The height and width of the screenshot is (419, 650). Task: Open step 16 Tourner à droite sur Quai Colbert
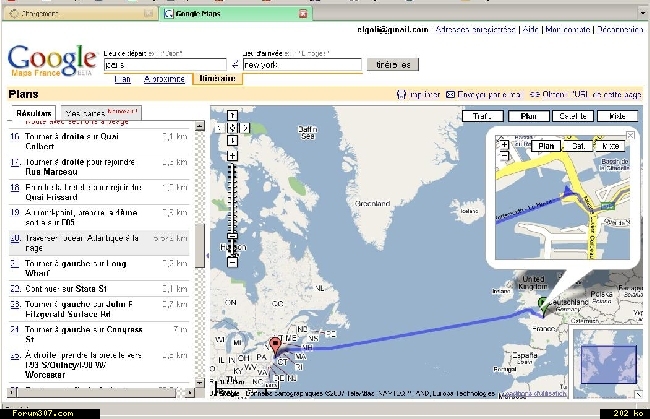(x=99, y=141)
